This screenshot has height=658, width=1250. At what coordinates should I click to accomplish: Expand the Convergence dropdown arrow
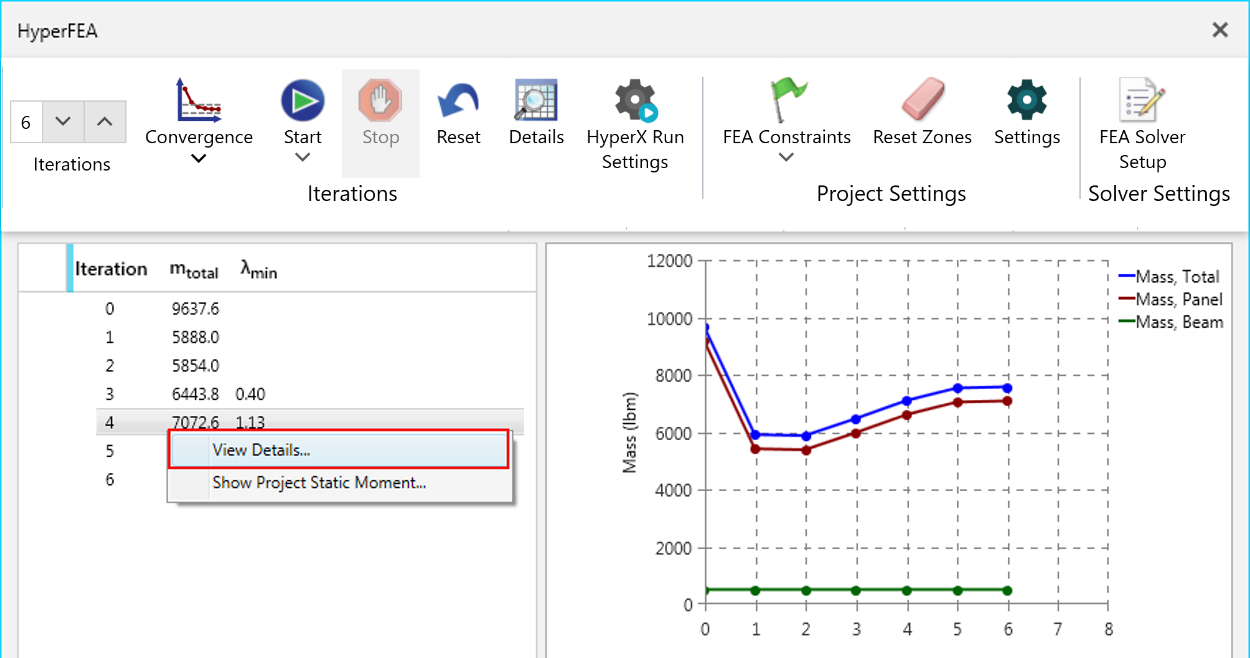click(199, 158)
